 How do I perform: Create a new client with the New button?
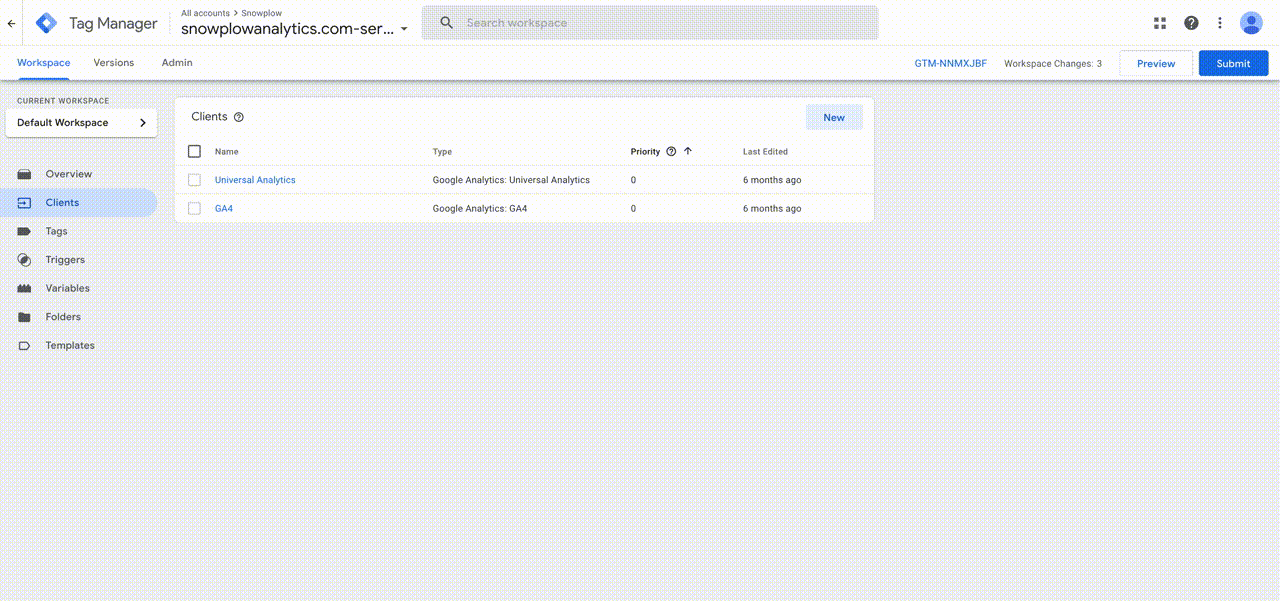pos(834,117)
